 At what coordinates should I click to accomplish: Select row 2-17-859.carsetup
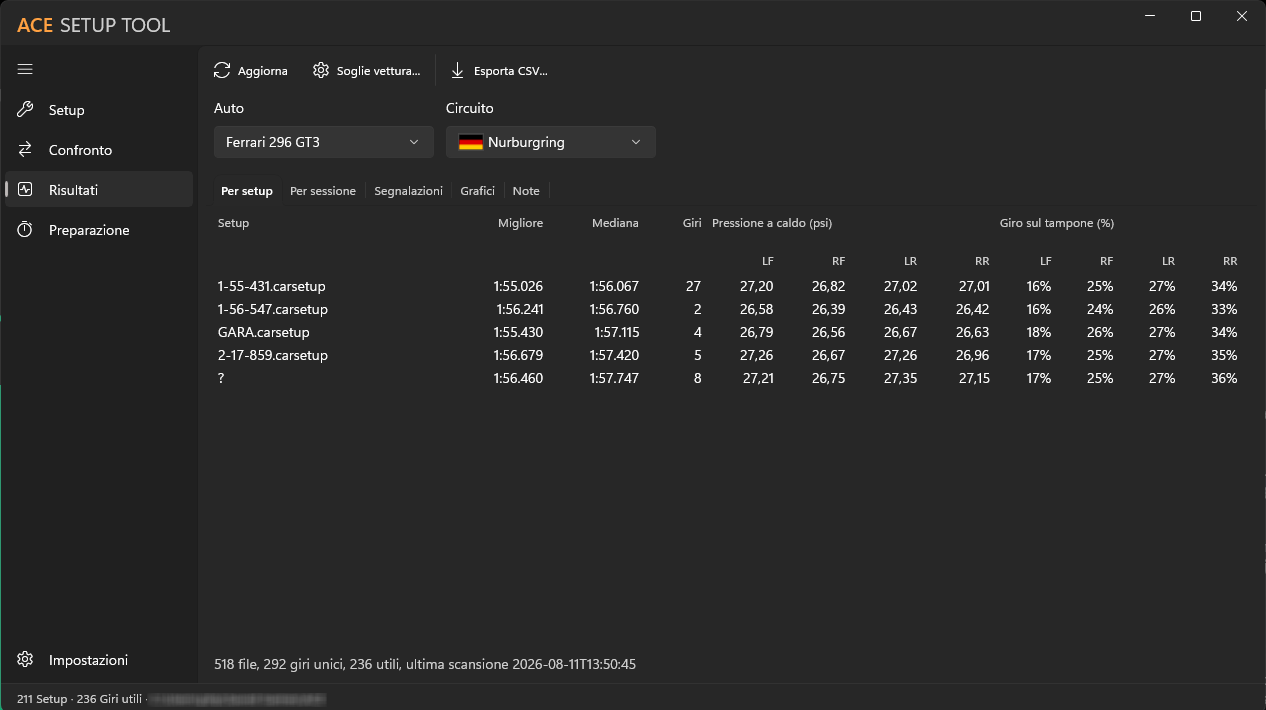pyautogui.click(x=727, y=355)
